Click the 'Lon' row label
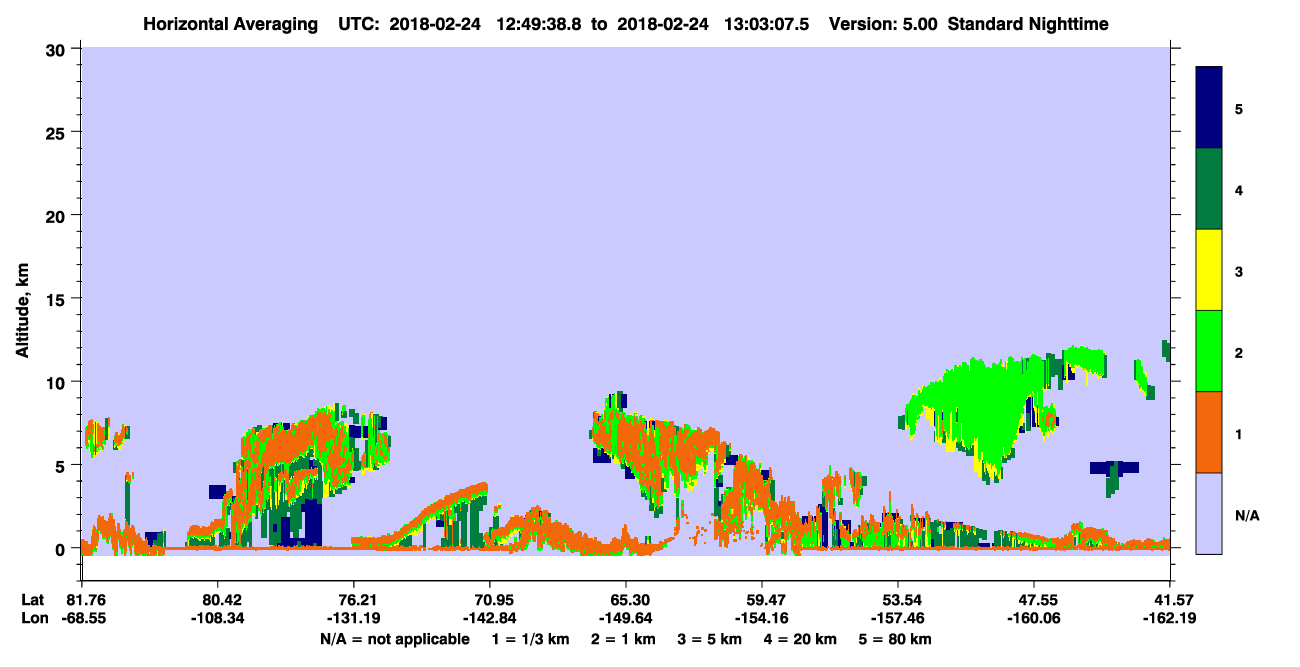Screen dimensions: 1300x667 (x=34, y=618)
